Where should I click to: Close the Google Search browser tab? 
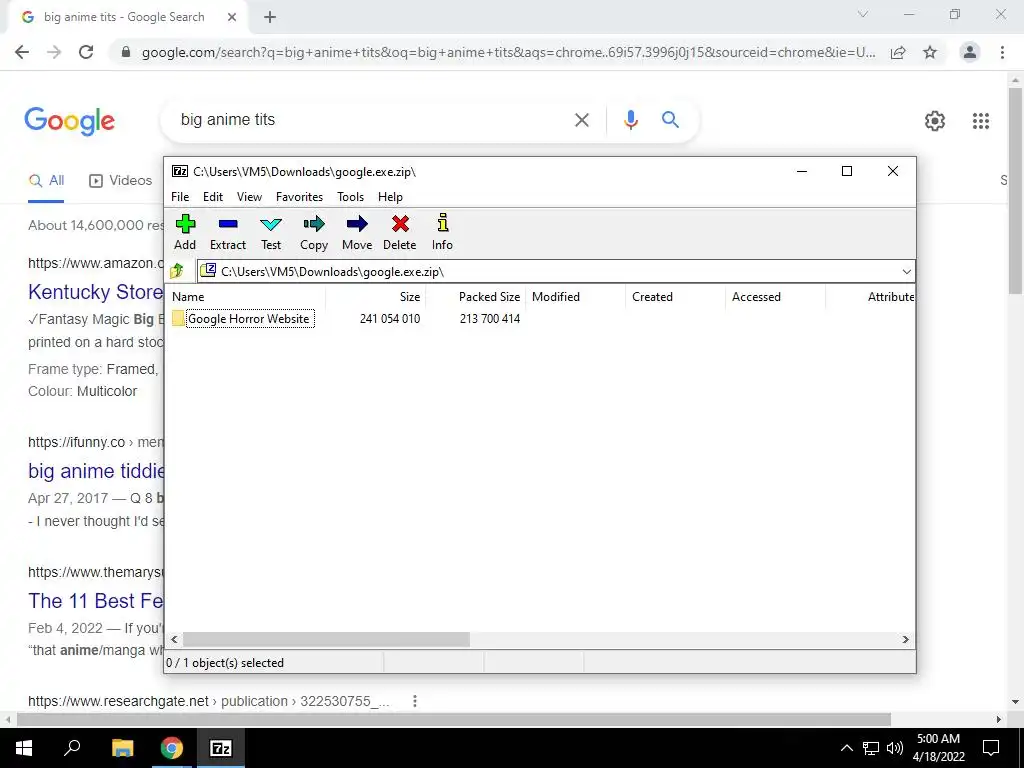coord(232,17)
